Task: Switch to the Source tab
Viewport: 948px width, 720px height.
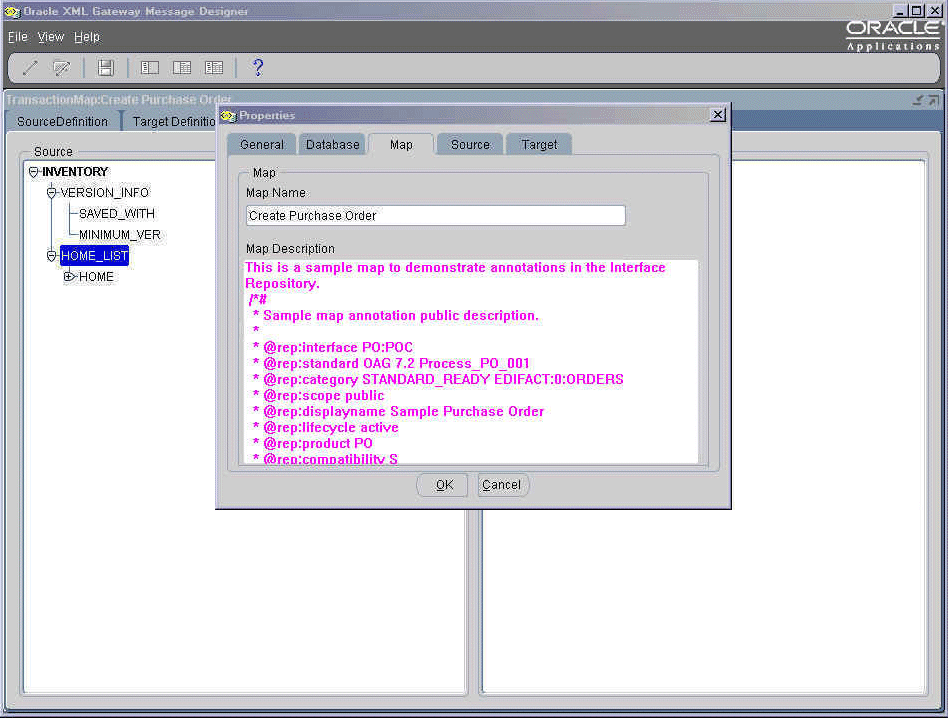Action: point(470,144)
